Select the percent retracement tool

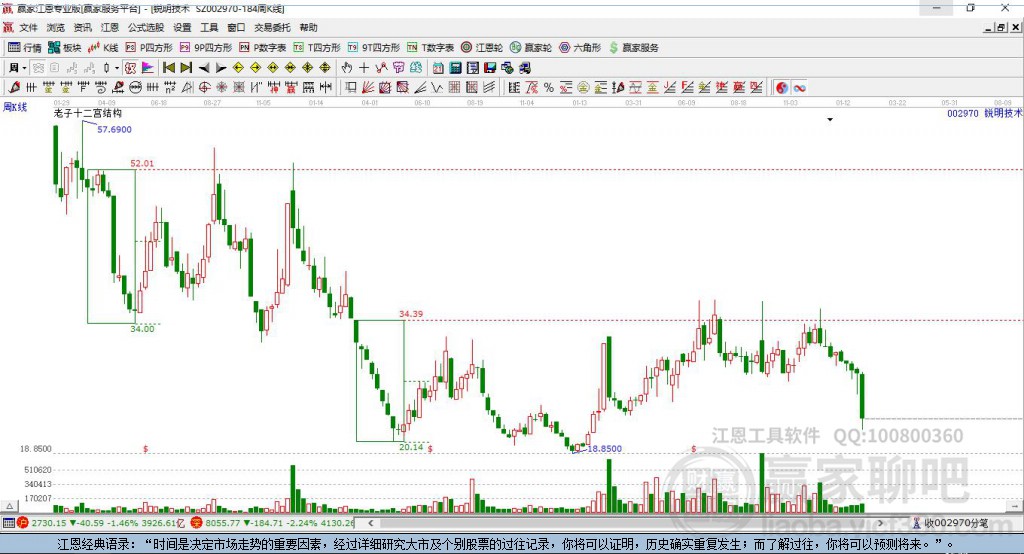coord(549,88)
